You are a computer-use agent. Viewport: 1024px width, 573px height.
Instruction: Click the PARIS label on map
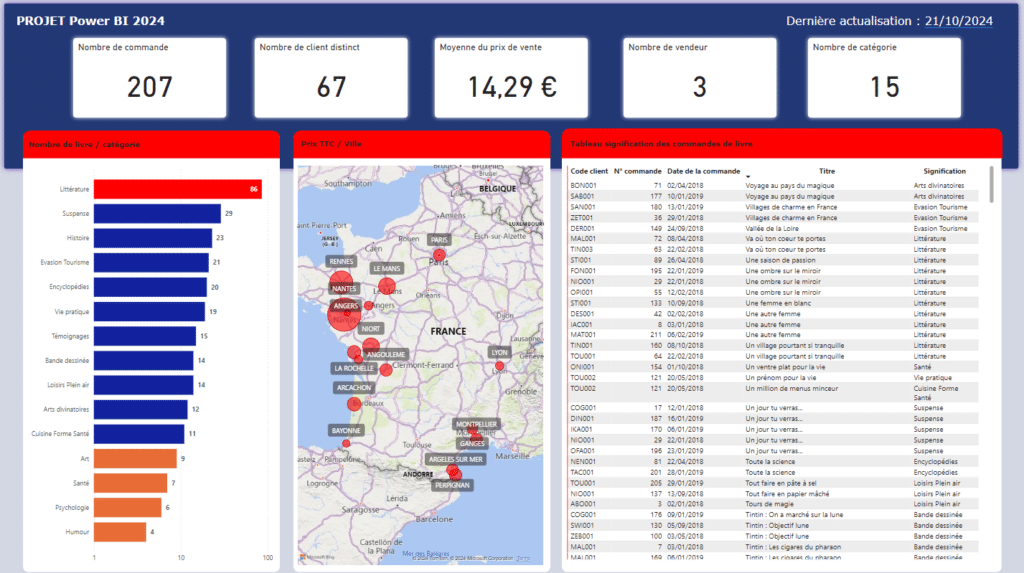[x=440, y=240]
